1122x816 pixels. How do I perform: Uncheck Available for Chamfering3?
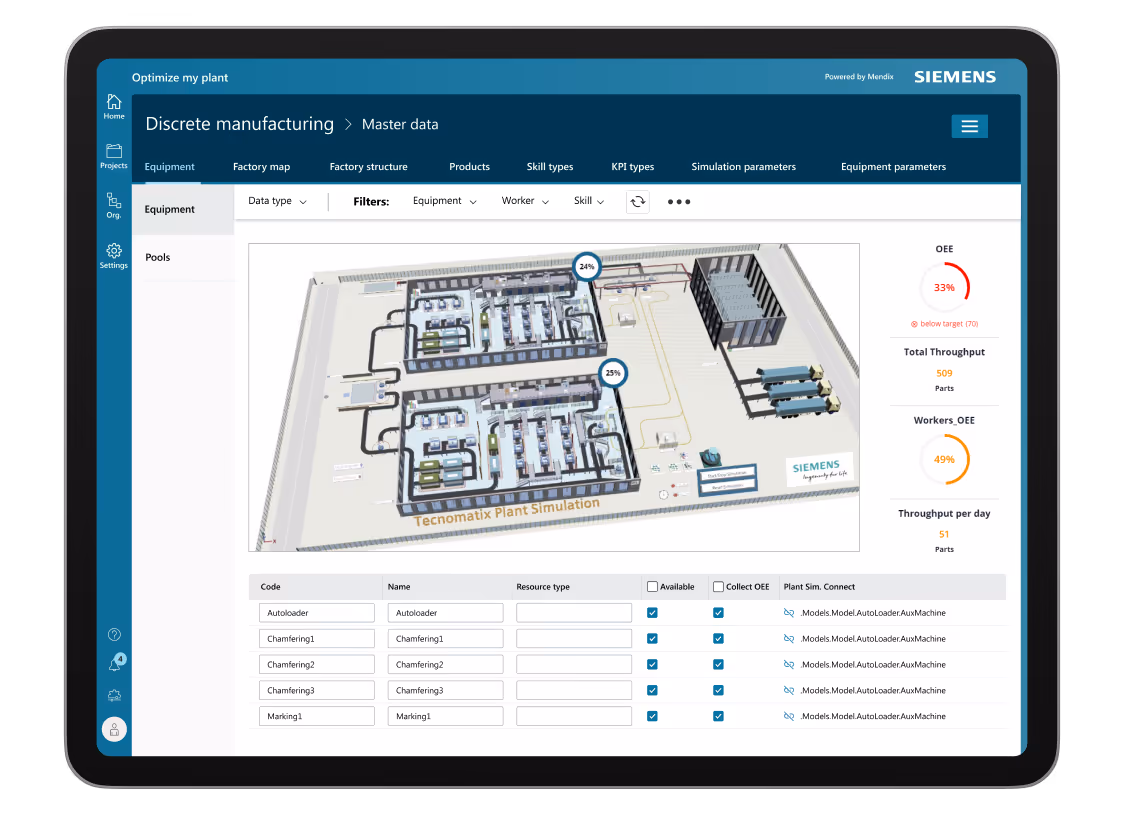coord(652,690)
